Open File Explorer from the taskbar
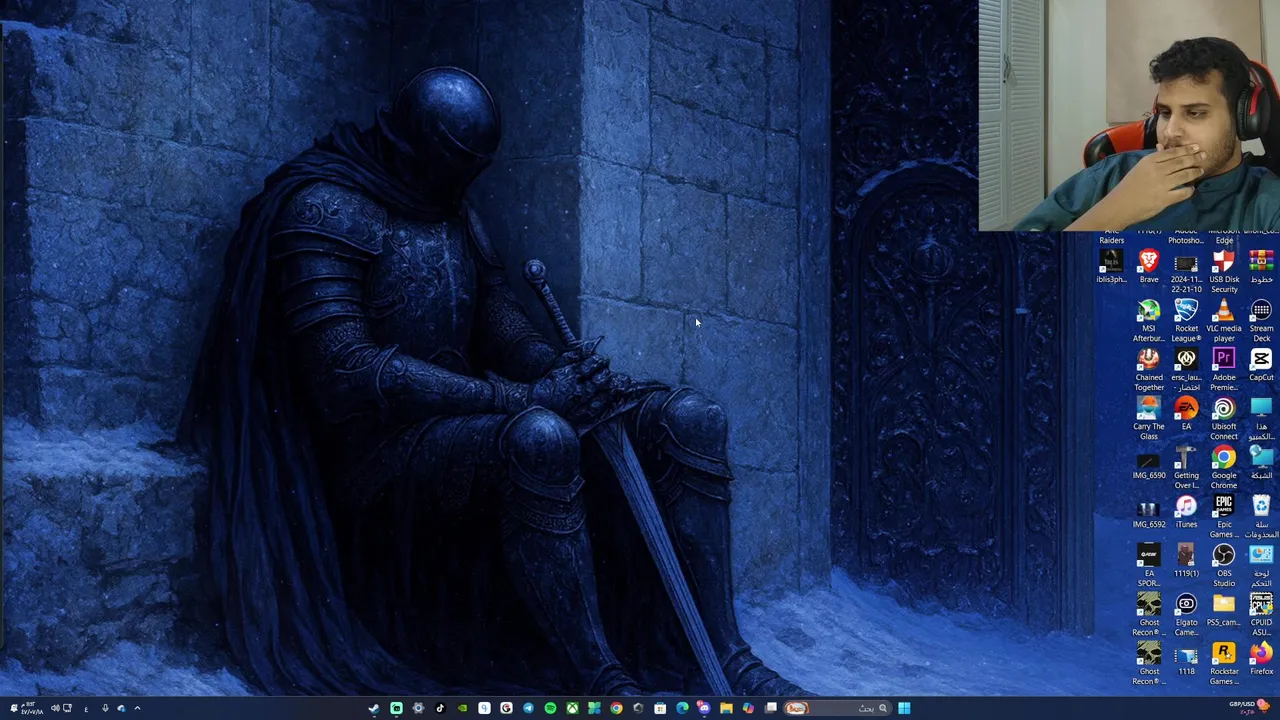This screenshot has height=720, width=1280. click(726, 708)
